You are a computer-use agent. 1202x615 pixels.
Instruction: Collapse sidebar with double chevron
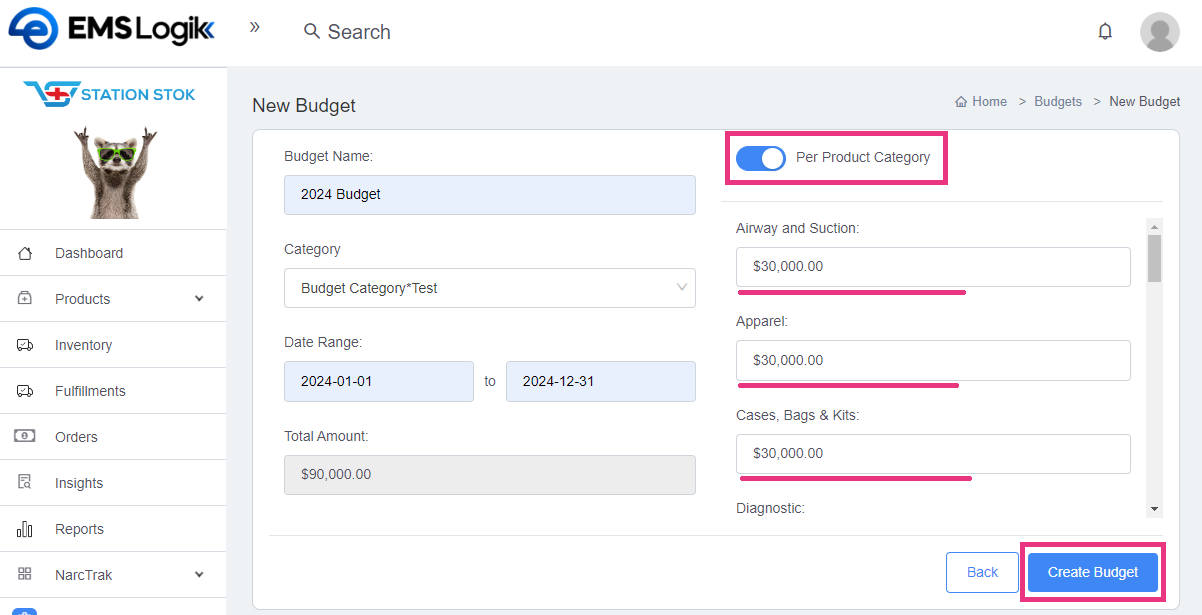pyautogui.click(x=255, y=27)
